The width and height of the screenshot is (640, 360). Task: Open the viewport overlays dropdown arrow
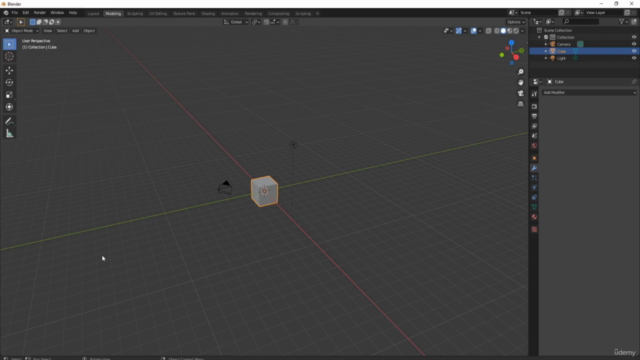pyautogui.click(x=480, y=31)
